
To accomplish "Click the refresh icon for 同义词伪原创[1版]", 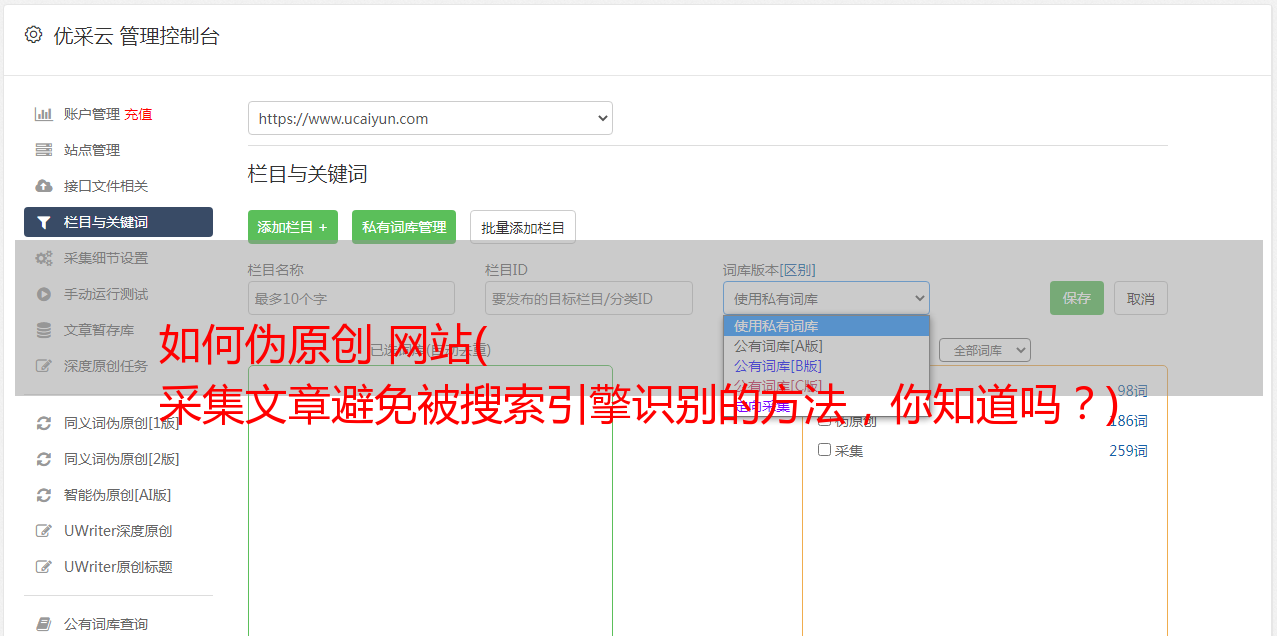I will point(44,423).
